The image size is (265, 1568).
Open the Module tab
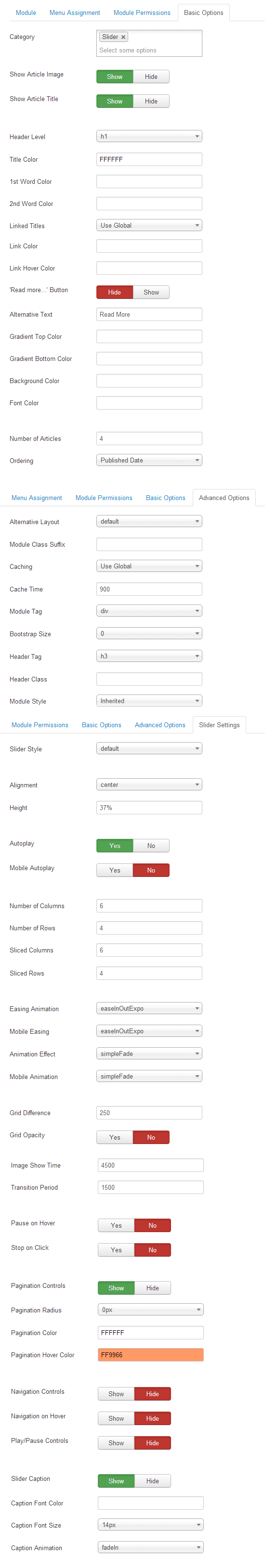[x=26, y=13]
